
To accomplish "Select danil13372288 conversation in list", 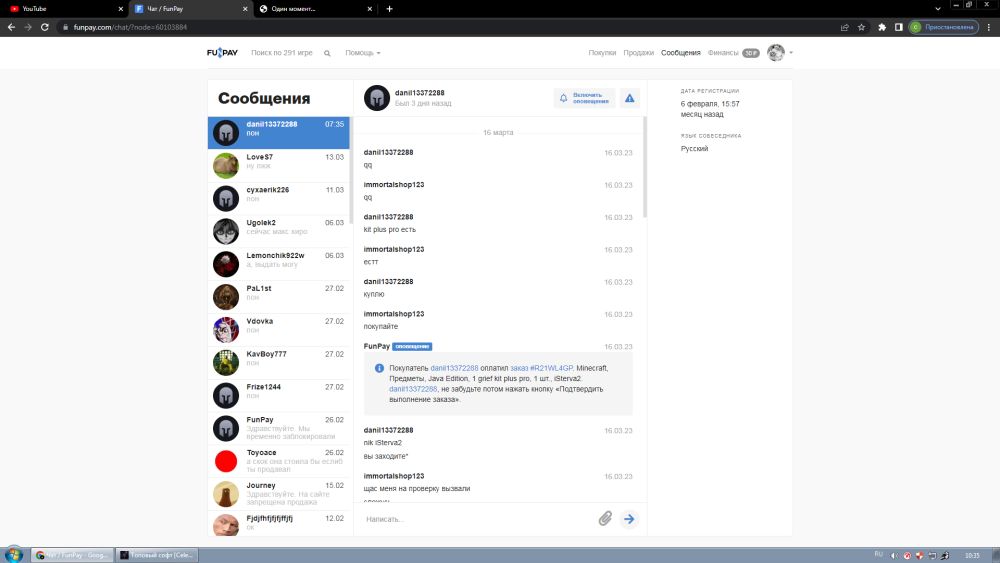I will [x=279, y=133].
